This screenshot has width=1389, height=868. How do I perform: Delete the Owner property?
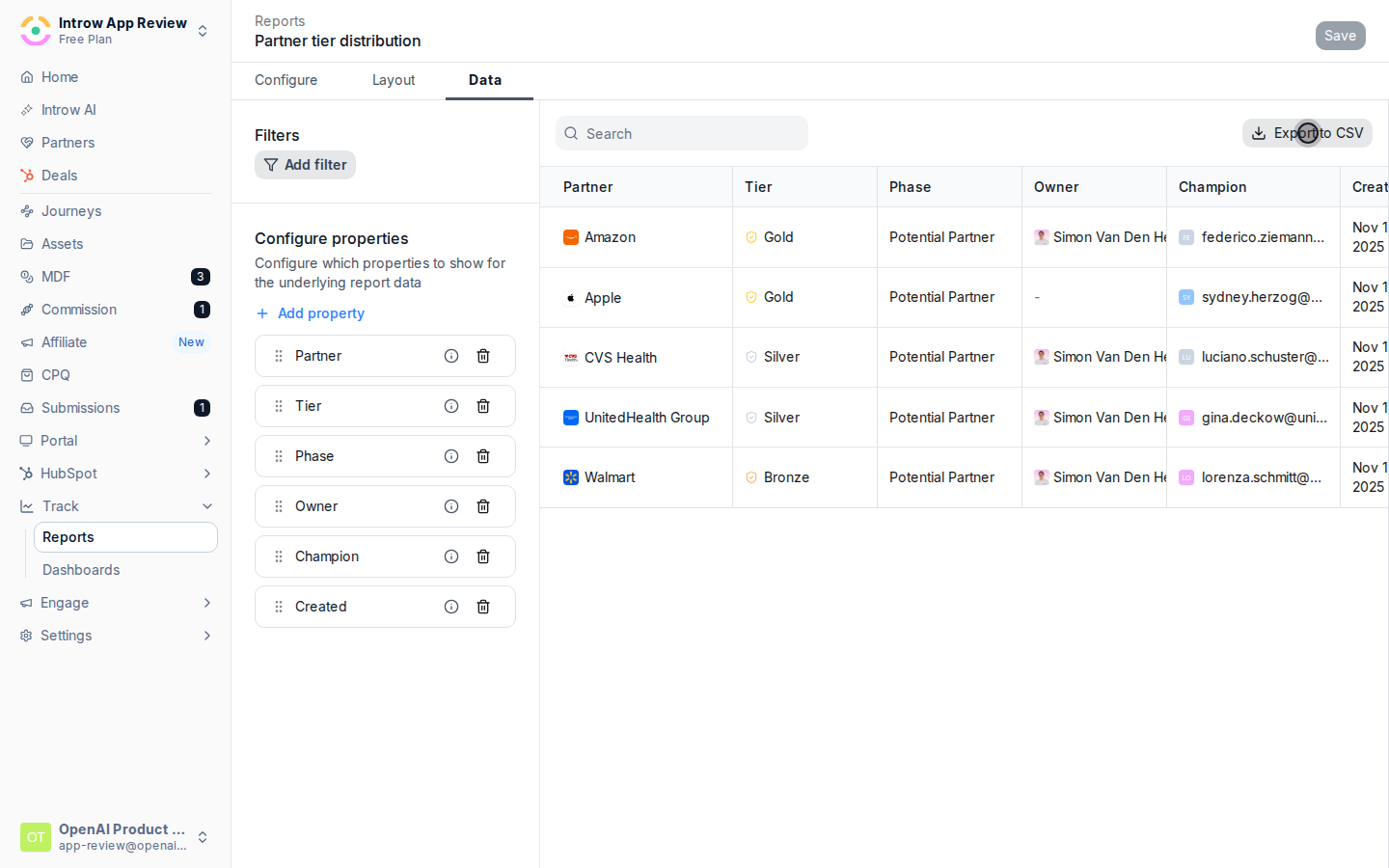point(483,506)
